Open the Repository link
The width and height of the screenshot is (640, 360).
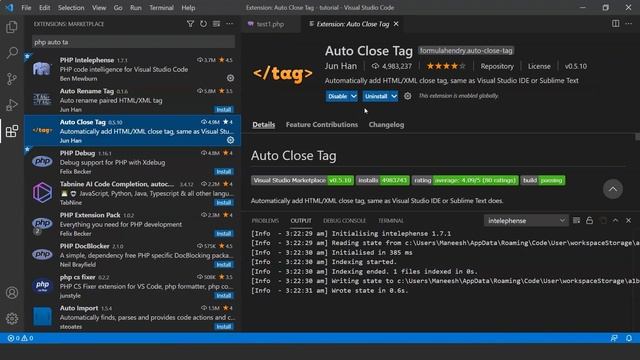(x=497, y=66)
